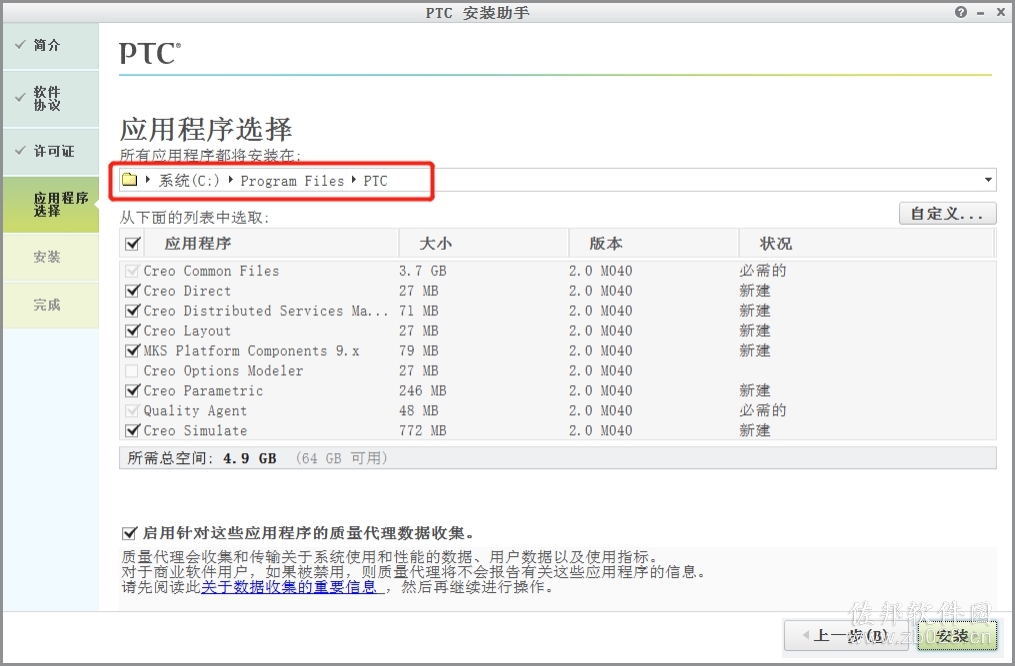The image size is (1015, 666).
Task: Enable Creo Options Modeler checkbox
Action: (x=132, y=371)
